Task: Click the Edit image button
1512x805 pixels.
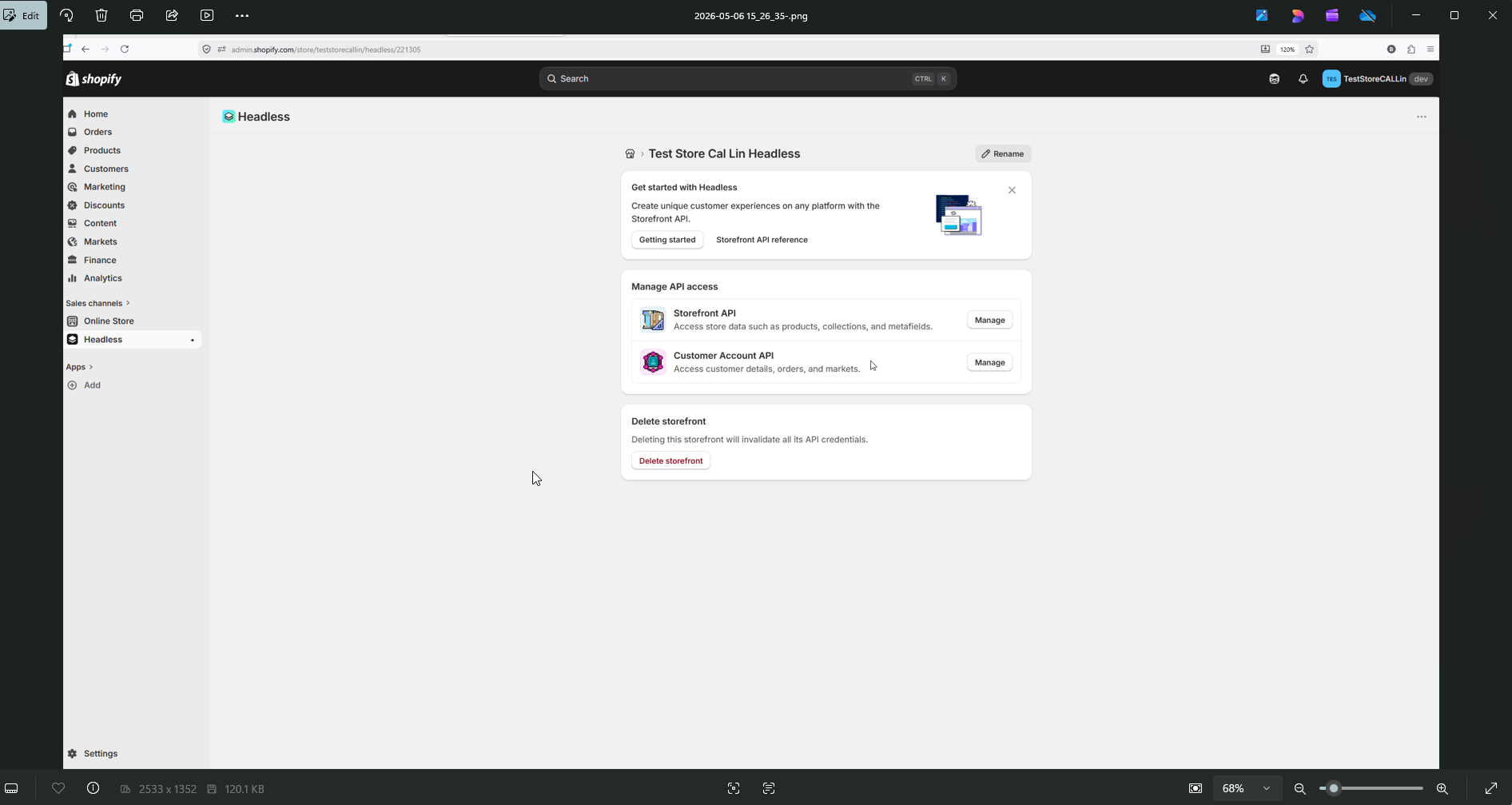Action: pos(23,15)
